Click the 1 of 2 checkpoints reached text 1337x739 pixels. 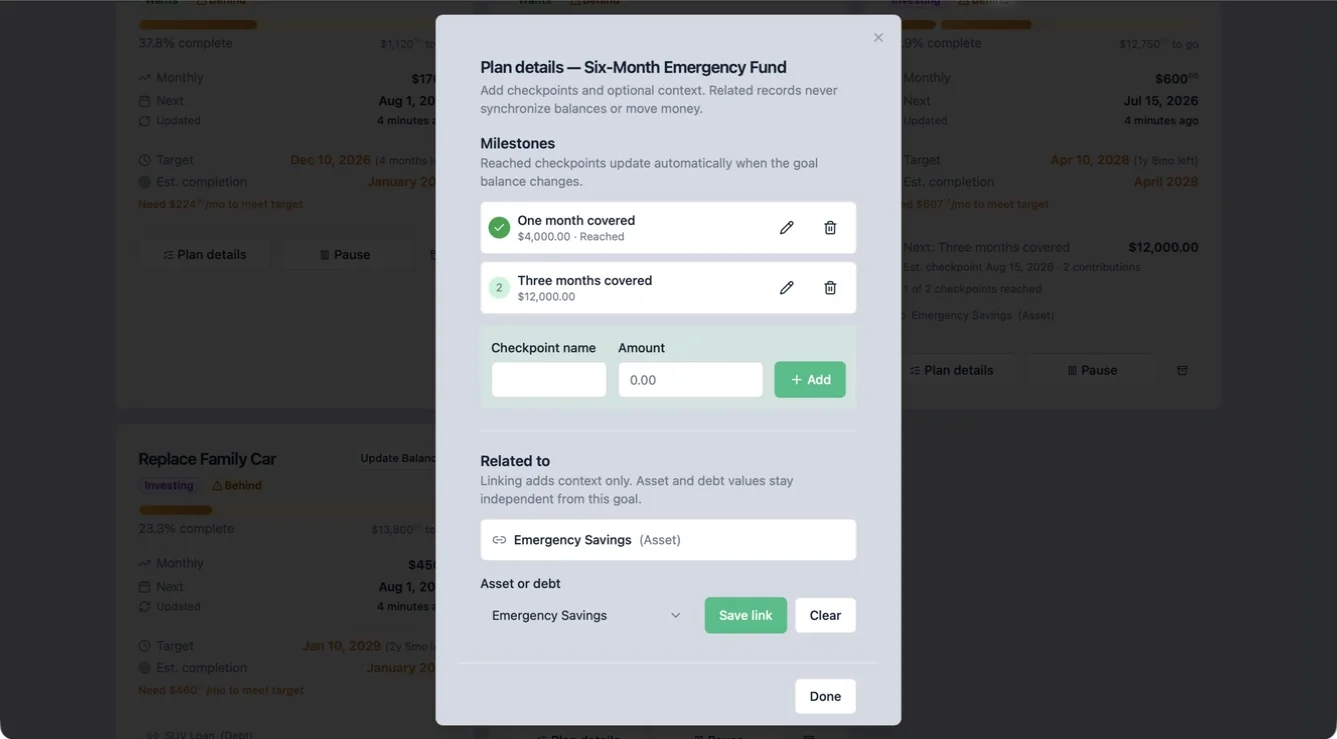[x=973, y=289]
